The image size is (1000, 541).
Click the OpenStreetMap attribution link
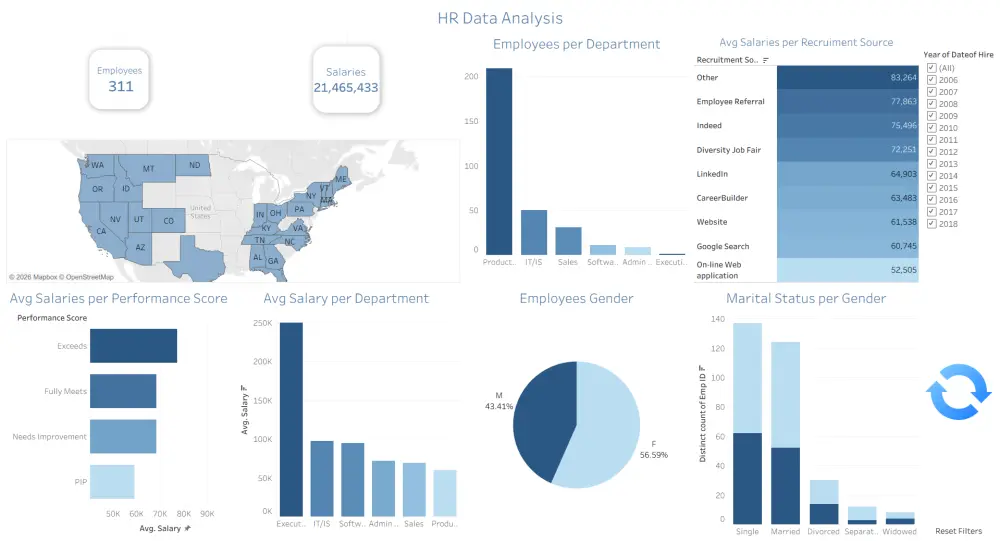coord(89,277)
